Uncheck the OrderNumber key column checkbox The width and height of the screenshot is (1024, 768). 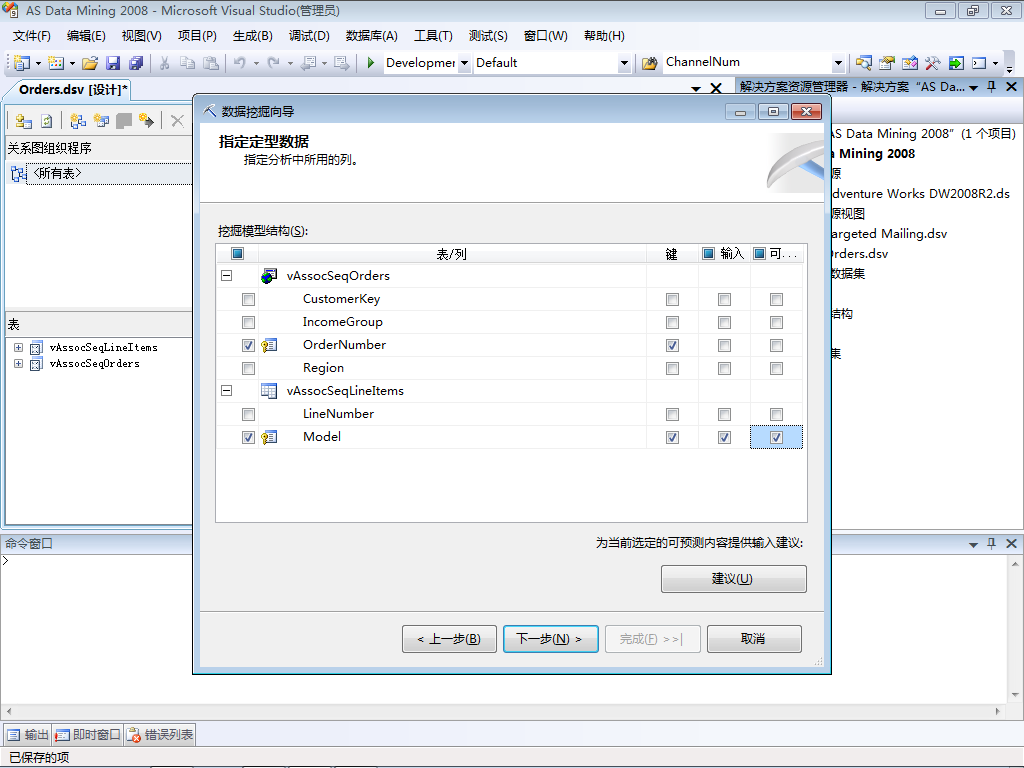tap(672, 345)
